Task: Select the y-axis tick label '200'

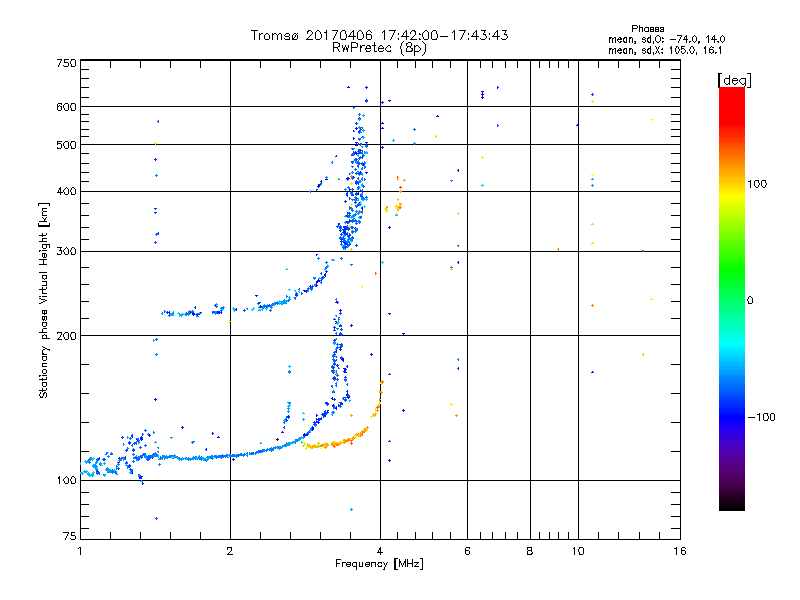Action: (66, 336)
